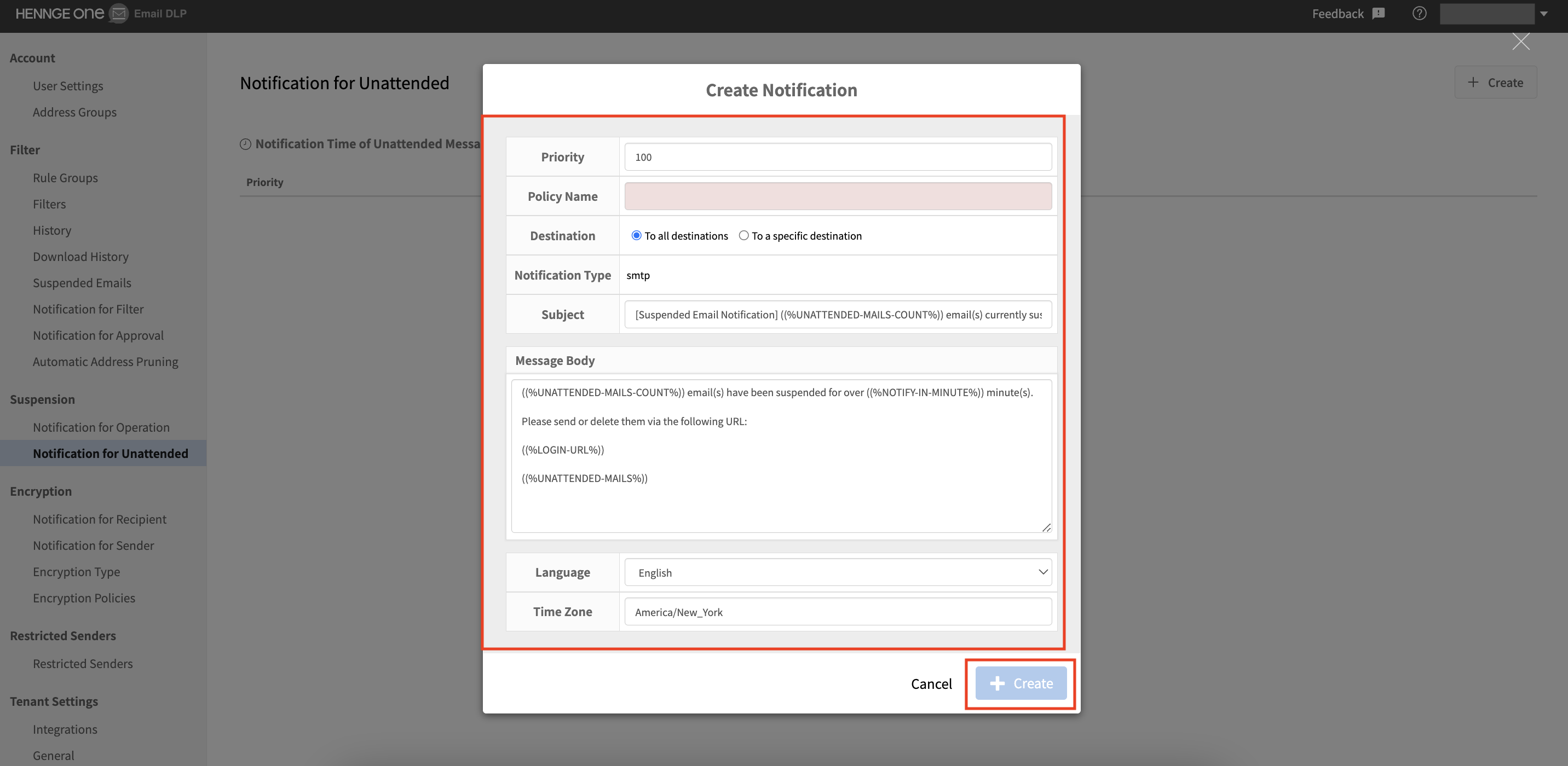
Task: Click the feedback speech bubble icon
Action: (1379, 13)
